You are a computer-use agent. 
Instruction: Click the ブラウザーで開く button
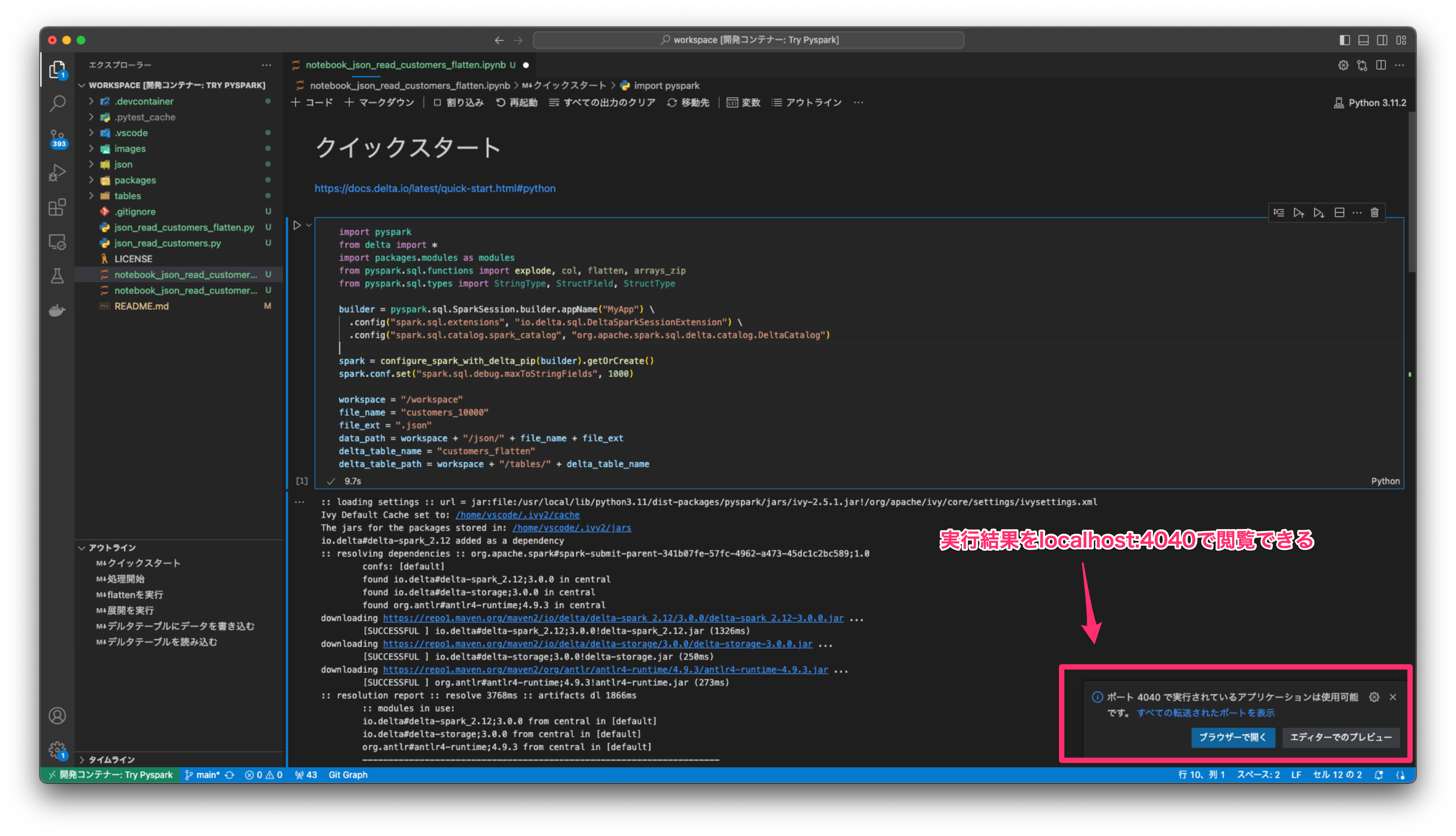tap(1233, 737)
